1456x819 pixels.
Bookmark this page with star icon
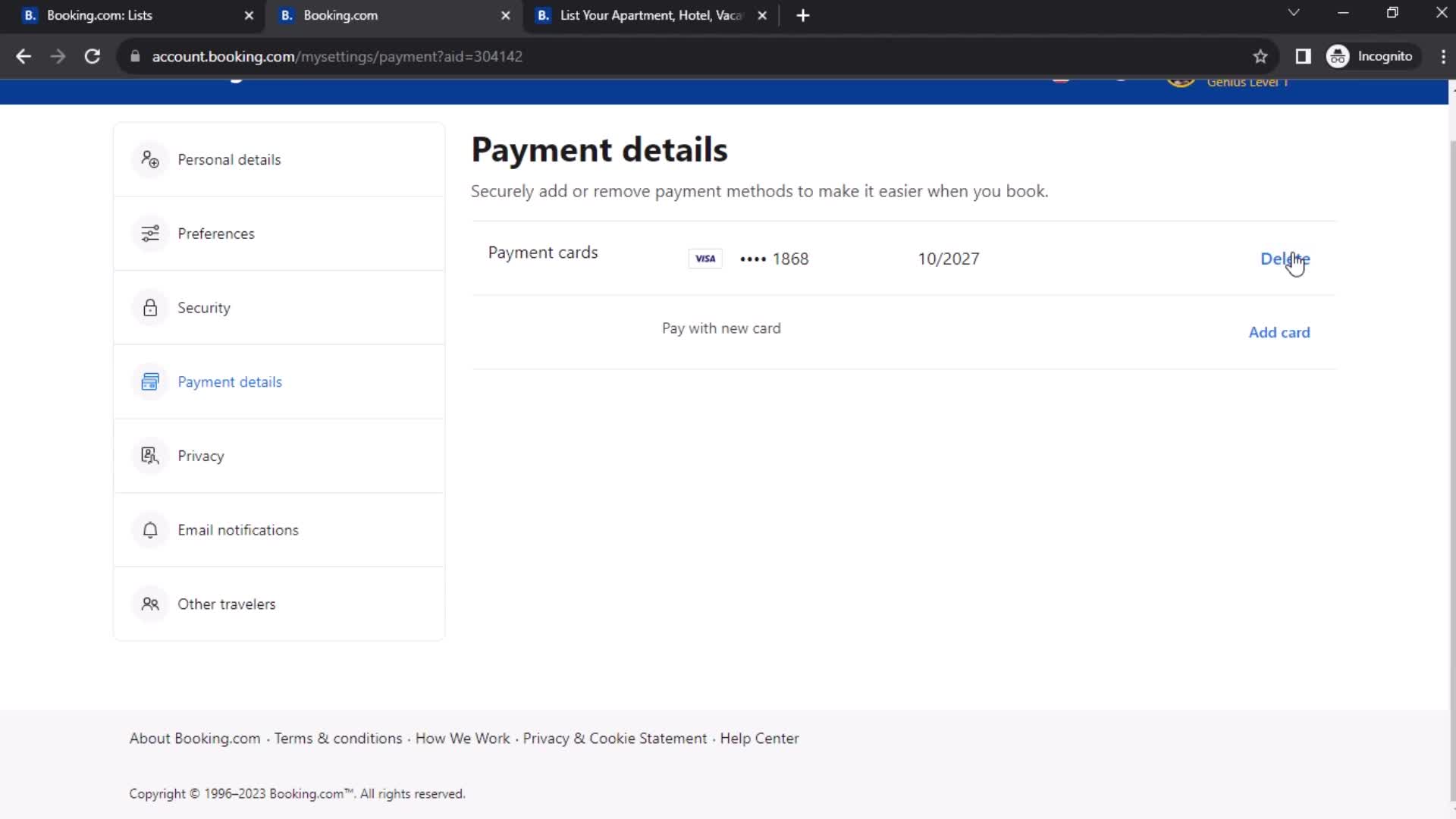[x=1260, y=56]
